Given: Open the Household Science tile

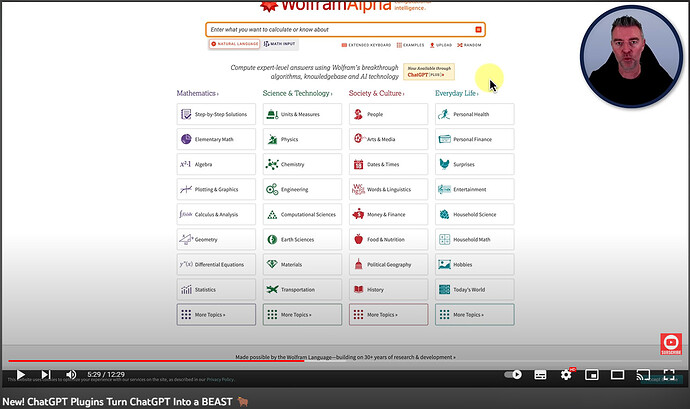Looking at the screenshot, I should [x=475, y=215].
